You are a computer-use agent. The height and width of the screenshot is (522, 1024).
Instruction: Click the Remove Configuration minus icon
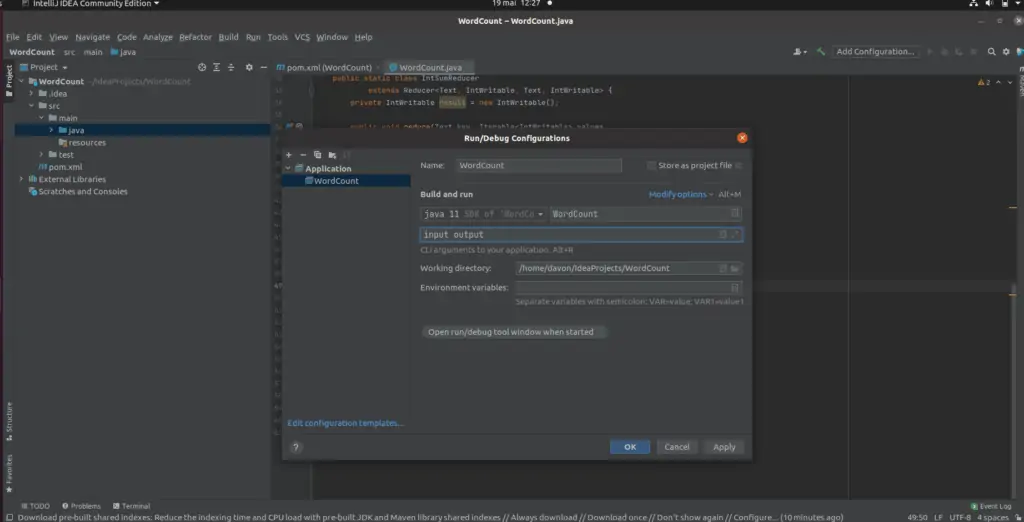tap(303, 155)
